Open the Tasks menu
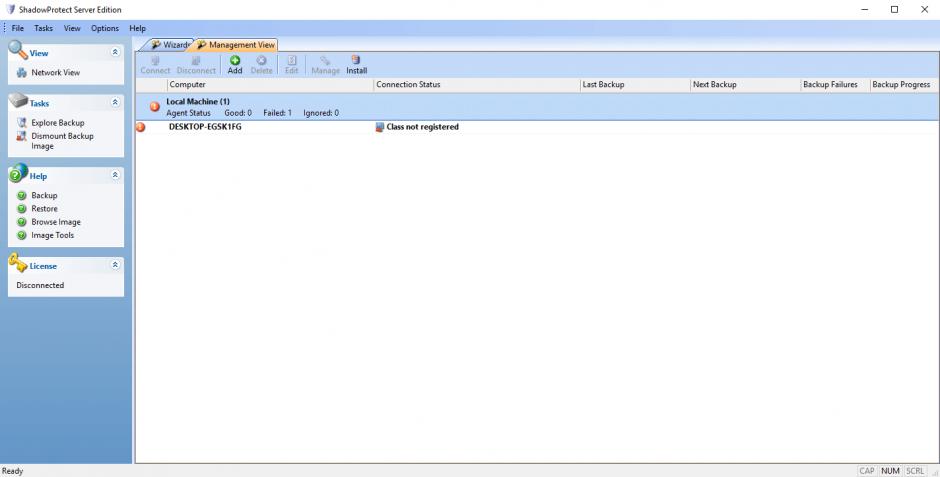Image resolution: width=940 pixels, height=477 pixels. (x=43, y=28)
